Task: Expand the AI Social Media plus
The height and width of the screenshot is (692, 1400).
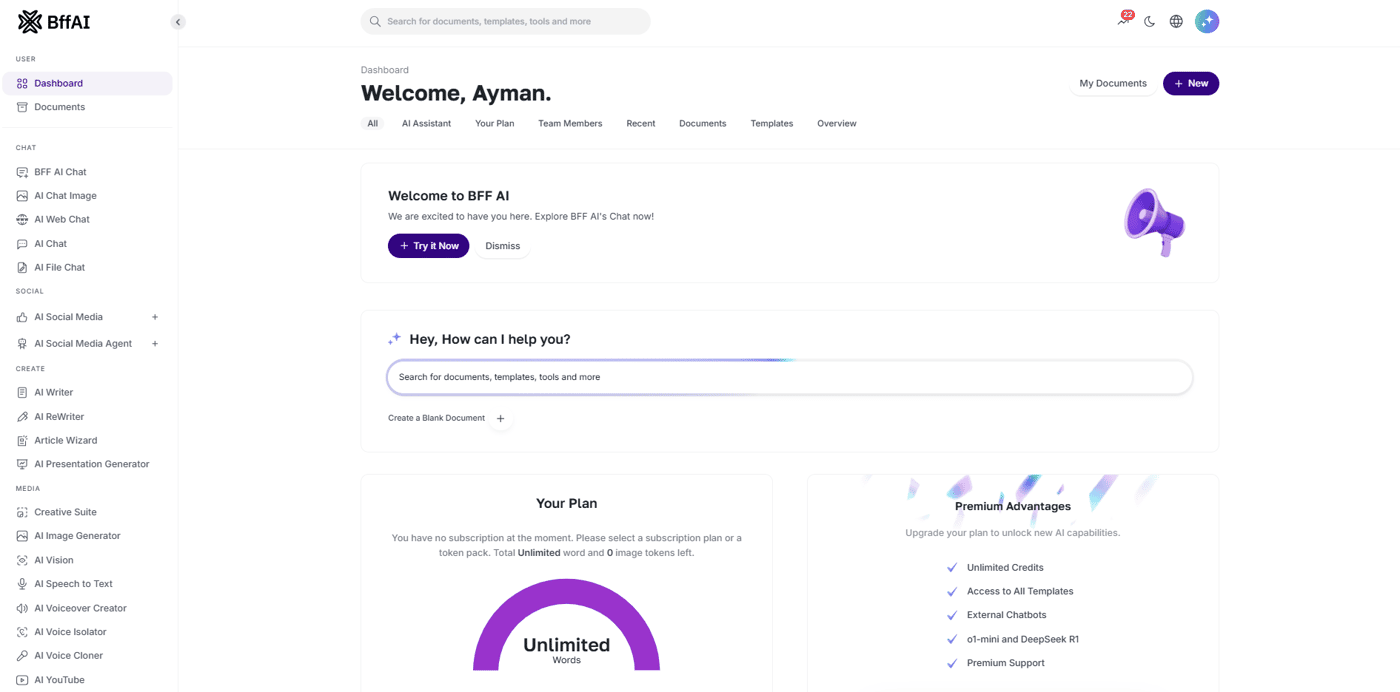Action: pyautogui.click(x=155, y=317)
